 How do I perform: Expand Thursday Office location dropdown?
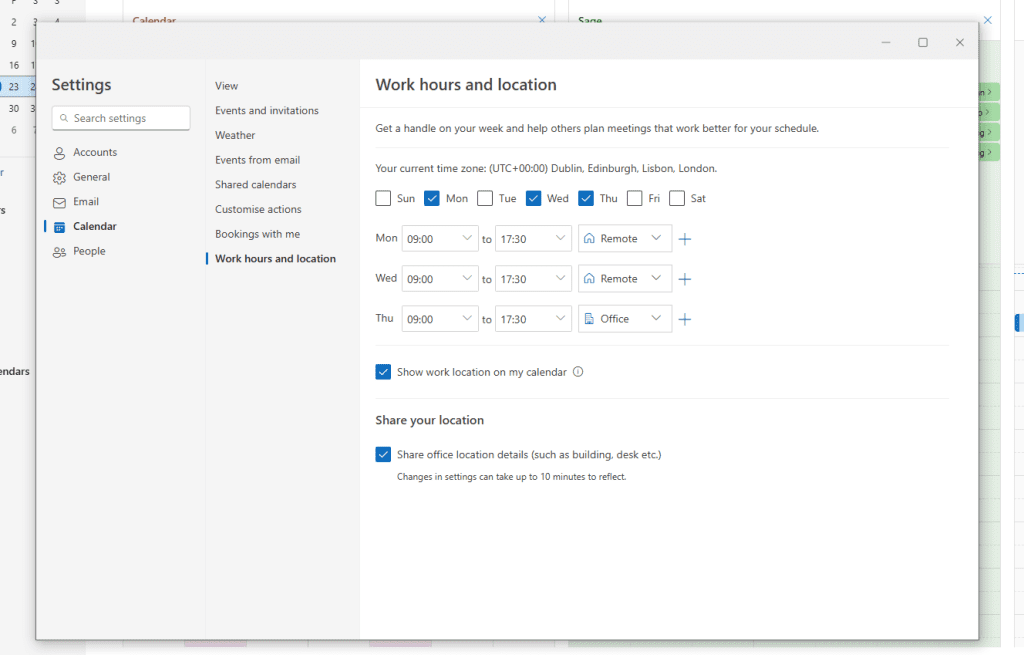coord(624,319)
